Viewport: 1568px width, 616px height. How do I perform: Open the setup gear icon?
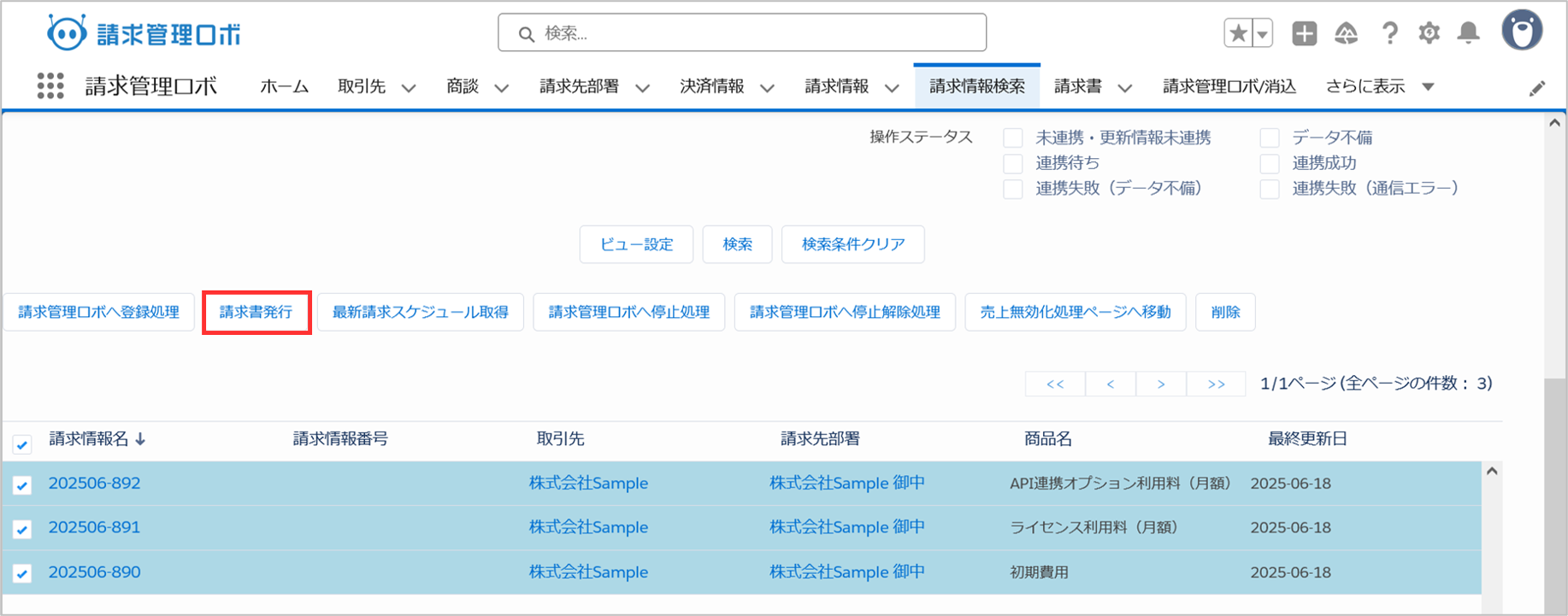coord(1429,33)
